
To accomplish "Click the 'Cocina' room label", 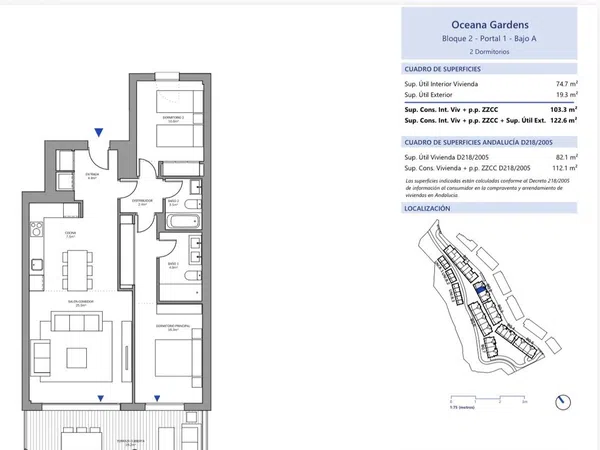I will point(70,235).
